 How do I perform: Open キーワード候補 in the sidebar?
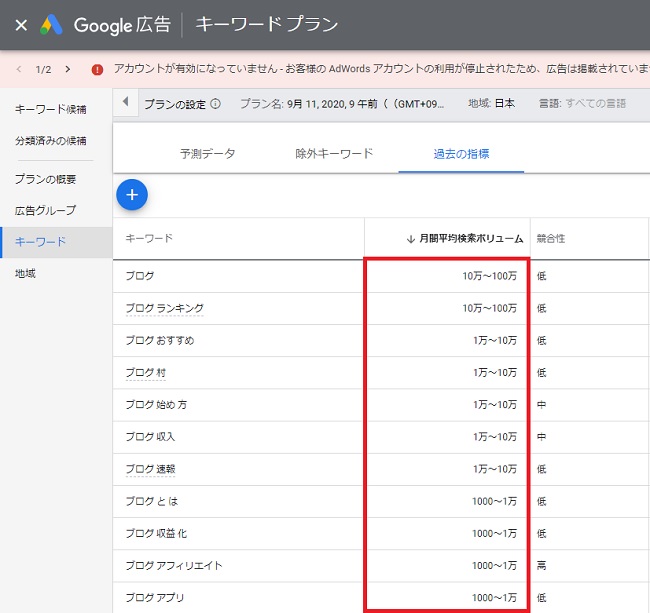pyautogui.click(x=51, y=109)
